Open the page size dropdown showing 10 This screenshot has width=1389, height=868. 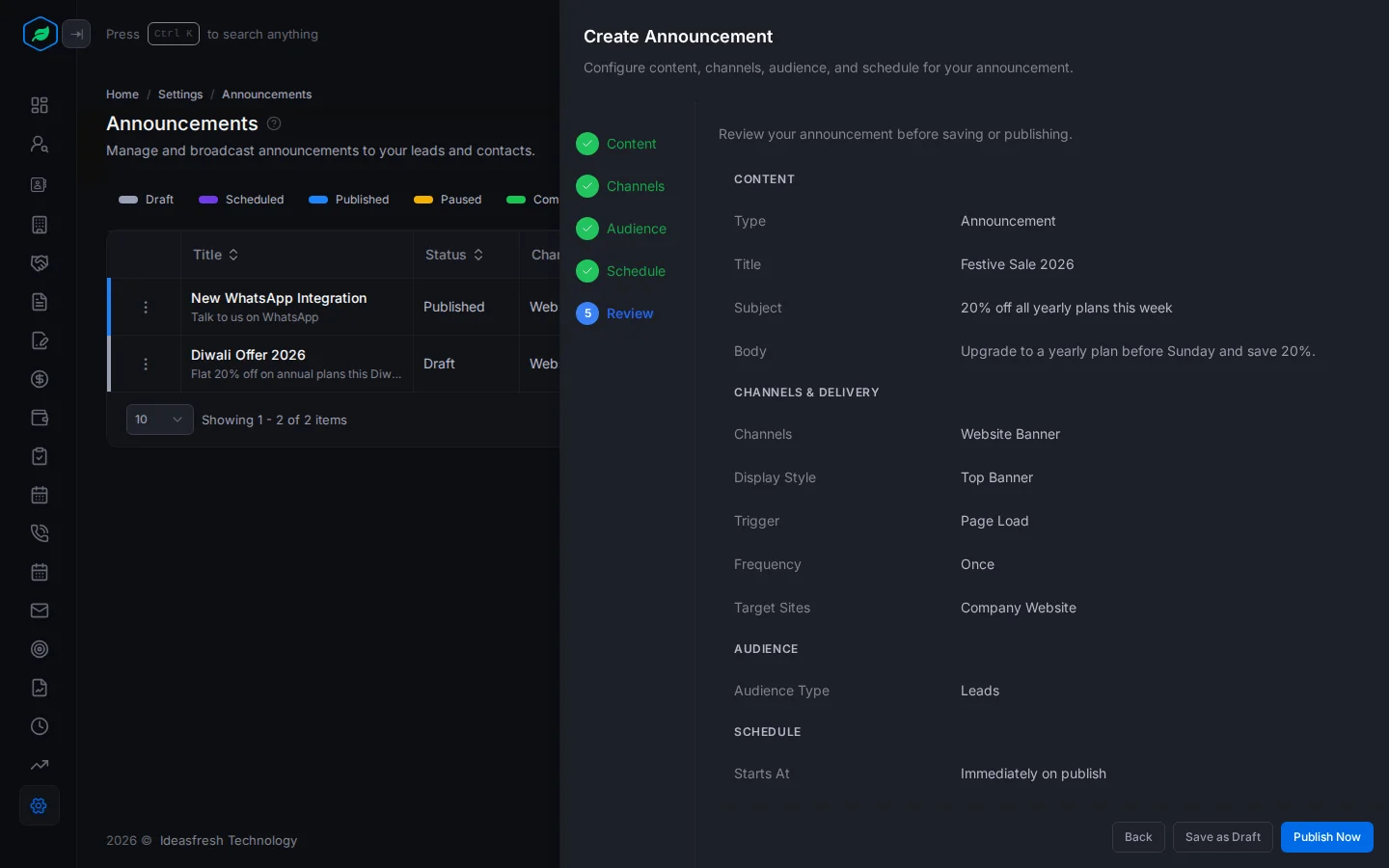160,420
